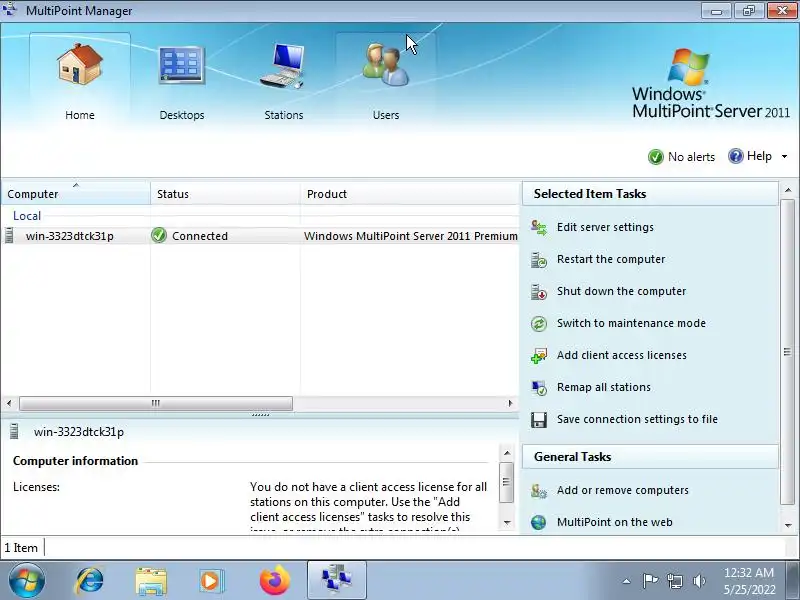Click down arrow of tasks pane scrollbar
Screen dimensions: 800x600
tap(788, 526)
